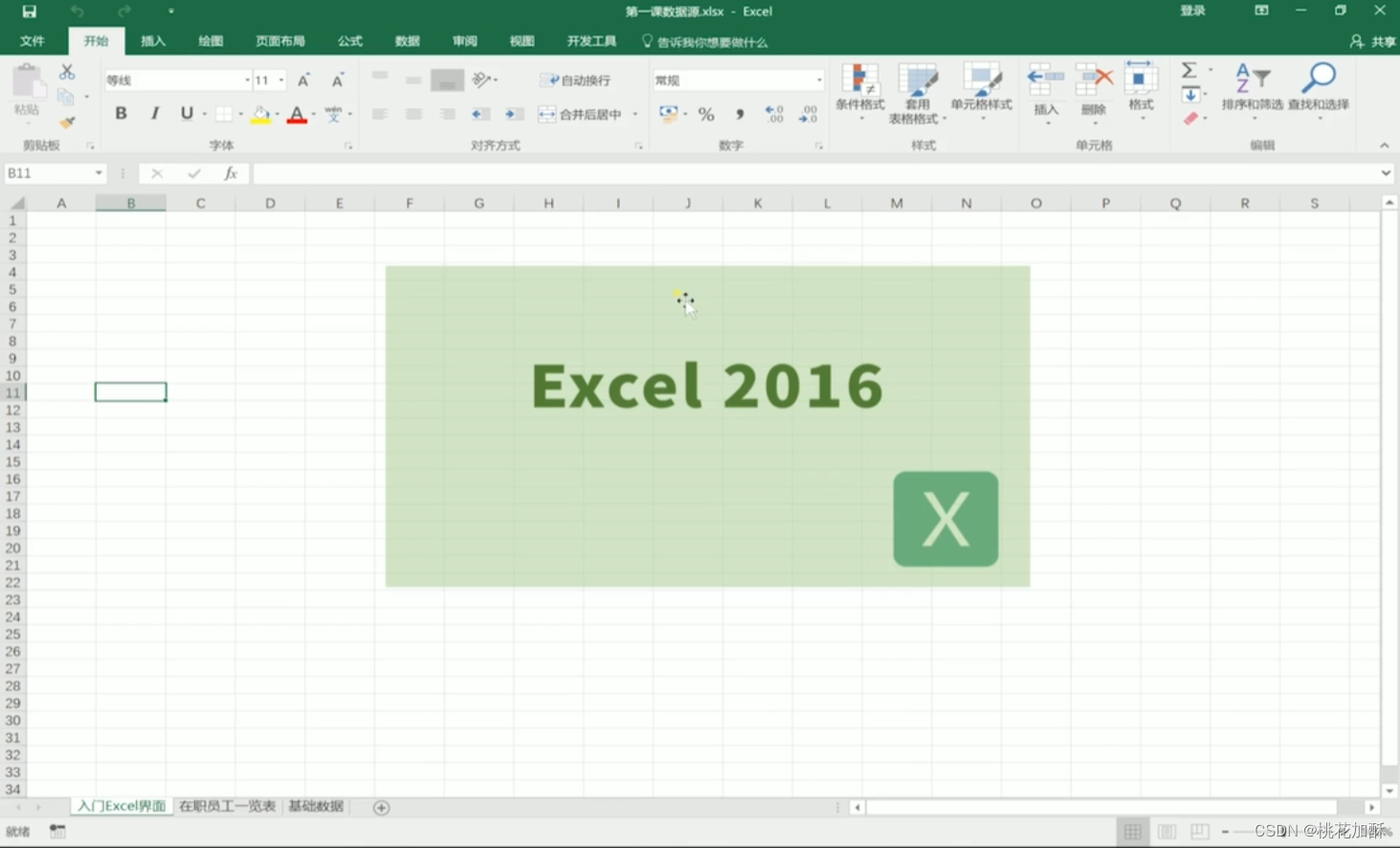
Task: Decrease indent of cell text
Action: click(480, 114)
